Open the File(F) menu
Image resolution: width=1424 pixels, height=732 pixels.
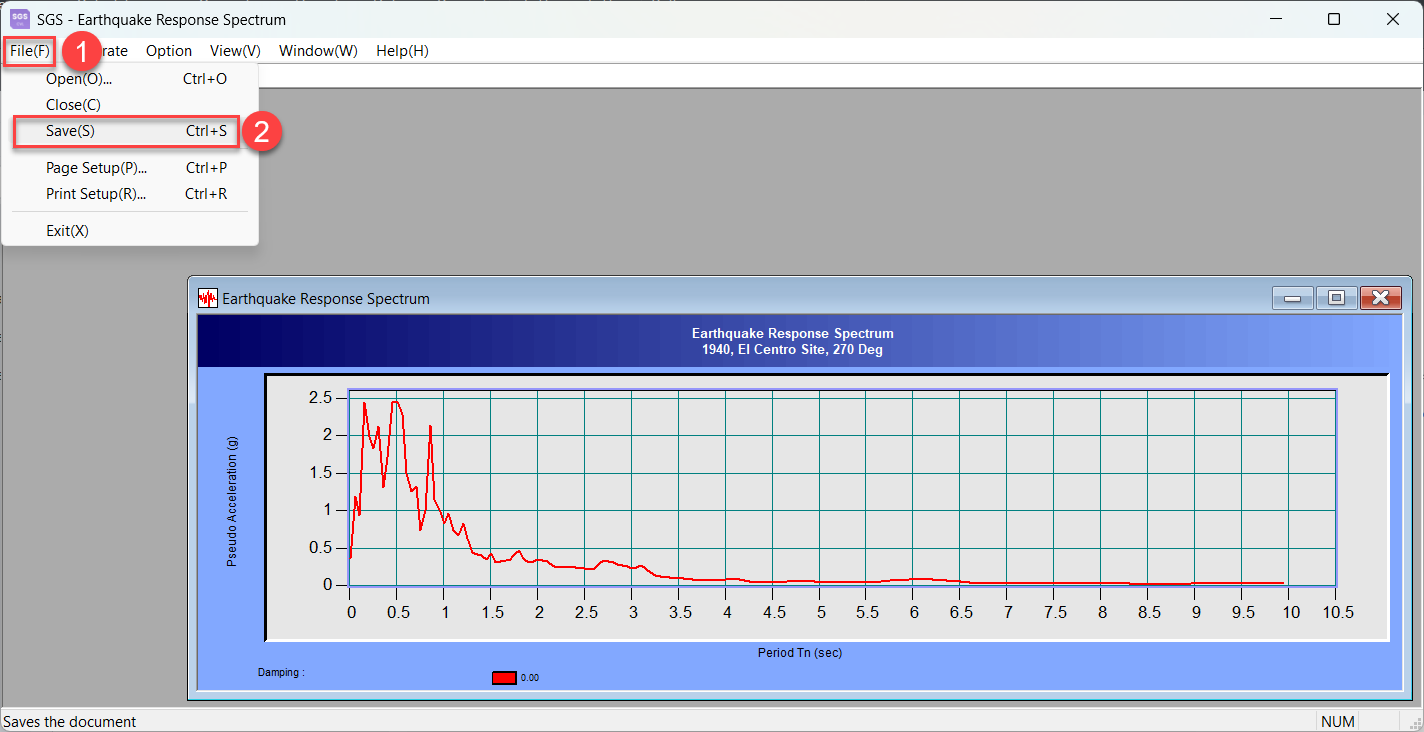point(29,50)
